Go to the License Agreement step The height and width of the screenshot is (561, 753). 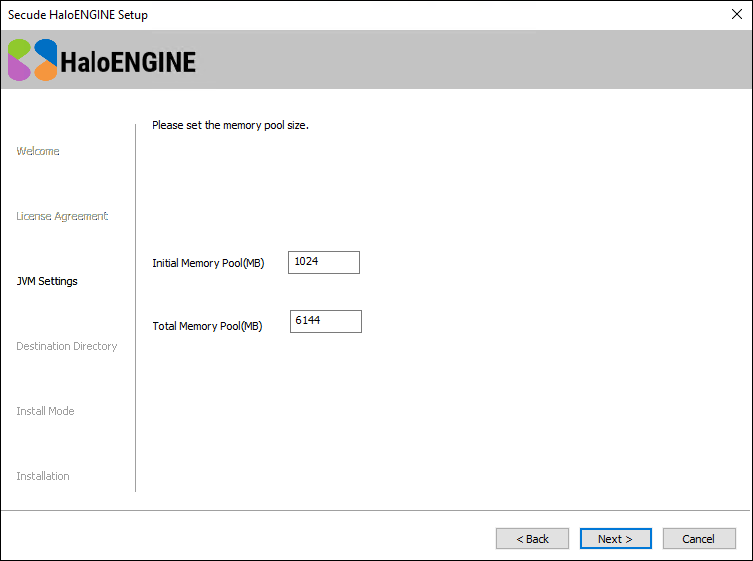[x=62, y=216]
